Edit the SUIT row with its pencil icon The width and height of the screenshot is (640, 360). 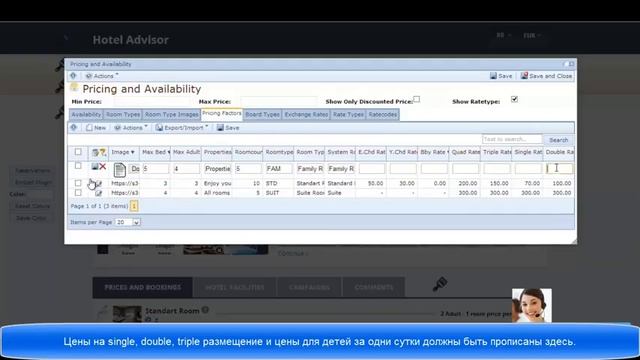coord(98,193)
